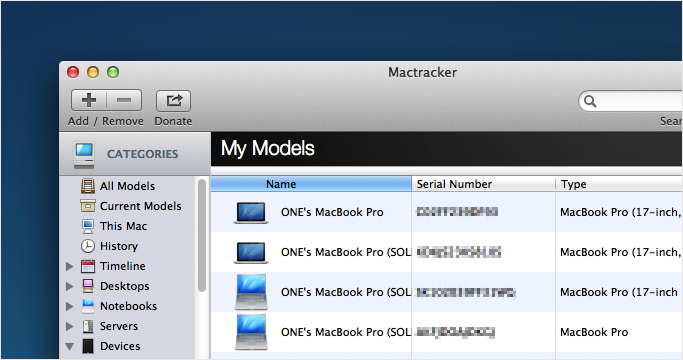Click 'Notebooks' label in sidebar
The height and width of the screenshot is (360, 683).
128,306
